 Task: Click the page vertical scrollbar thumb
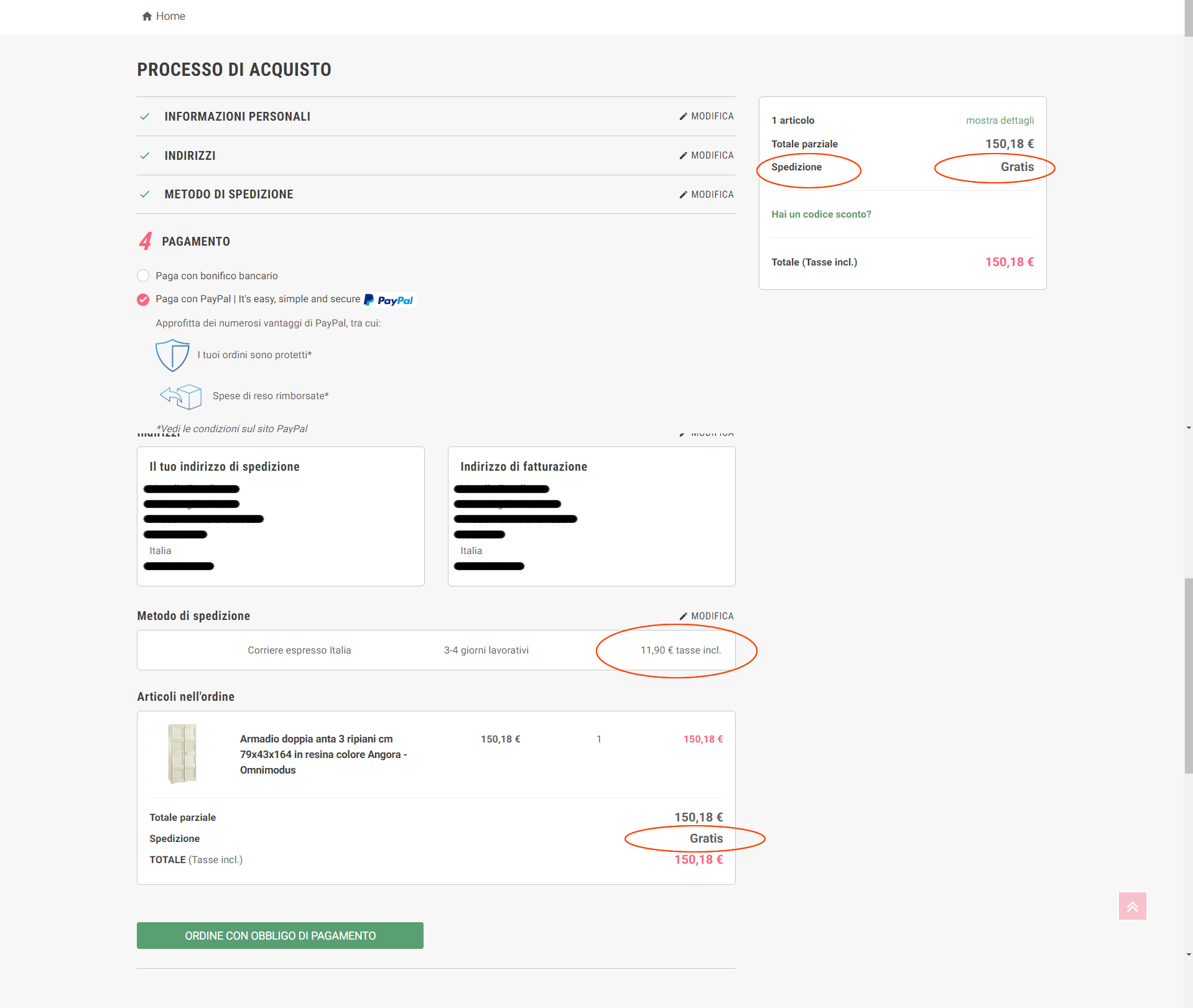(x=1188, y=675)
